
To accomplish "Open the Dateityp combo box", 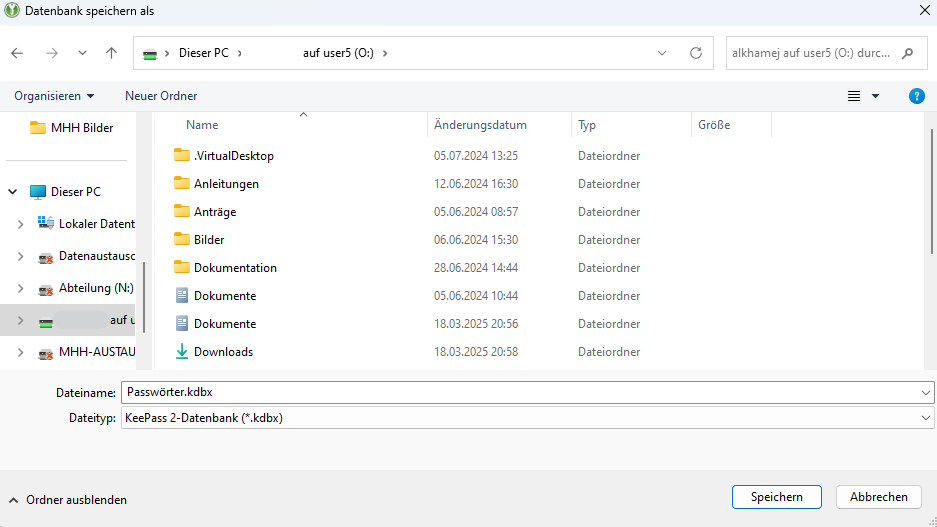I will 527,418.
